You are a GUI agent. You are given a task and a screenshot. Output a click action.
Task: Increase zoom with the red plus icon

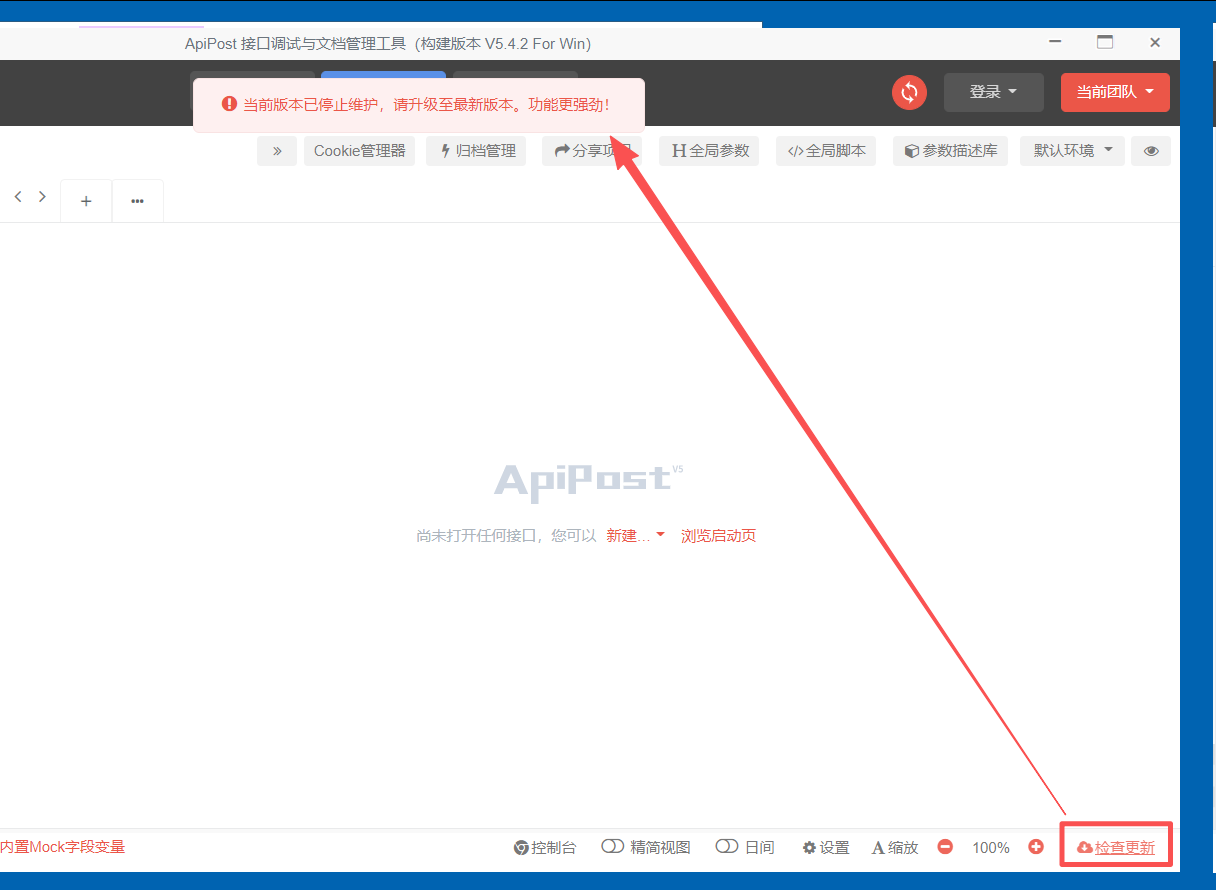coord(1036,847)
